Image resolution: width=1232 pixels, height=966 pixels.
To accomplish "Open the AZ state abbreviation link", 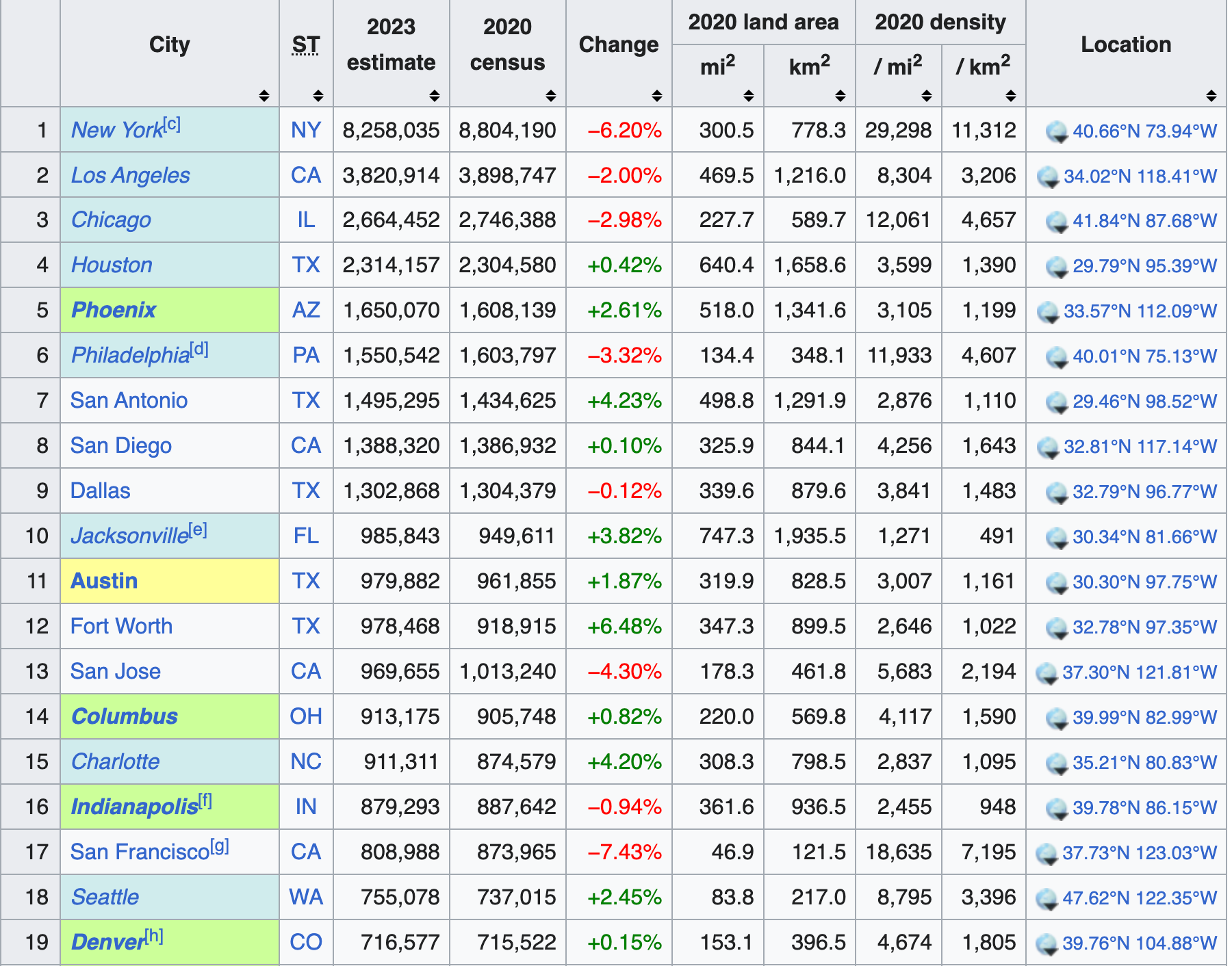I will tap(306, 310).
